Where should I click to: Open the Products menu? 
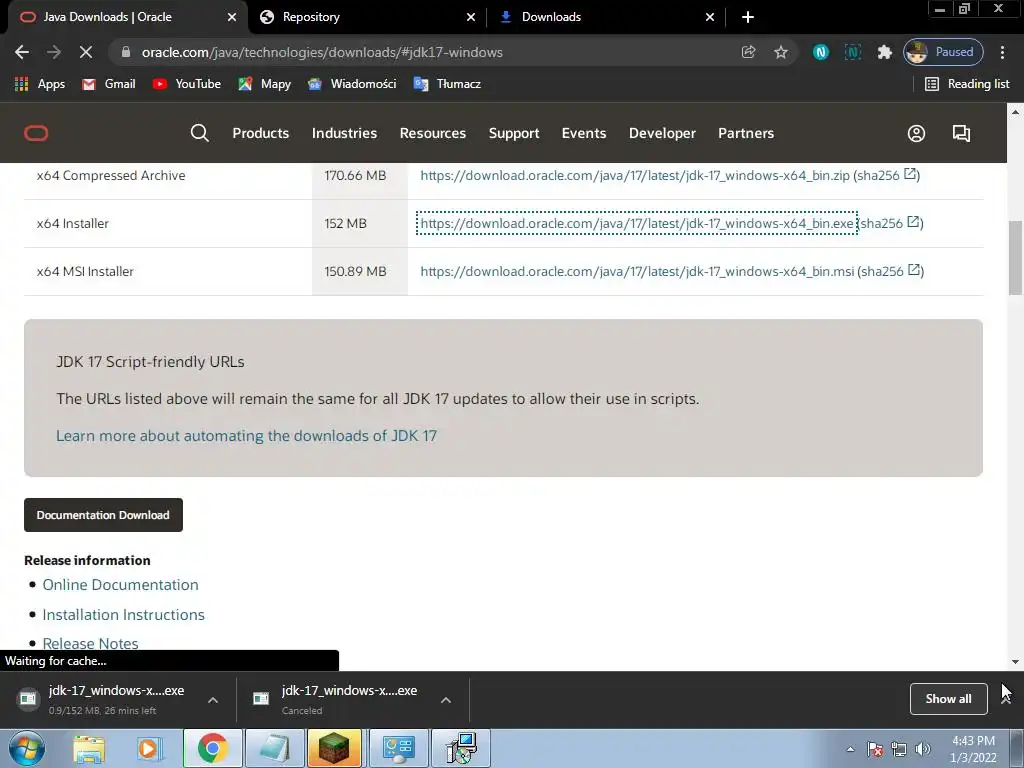pos(261,133)
